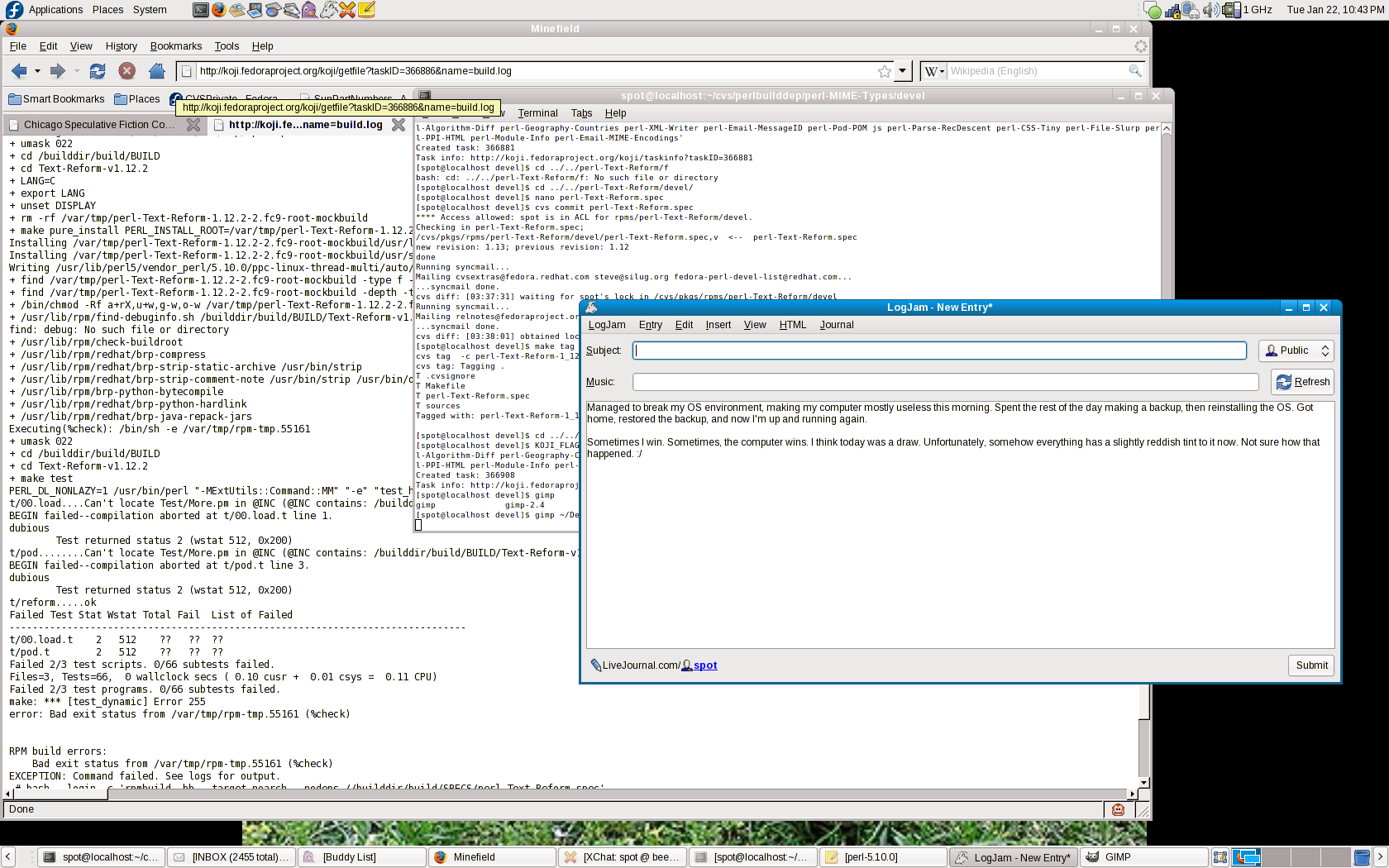The image size is (1389, 868).
Task: Expand the URL bar history dropdown
Action: [x=903, y=71]
